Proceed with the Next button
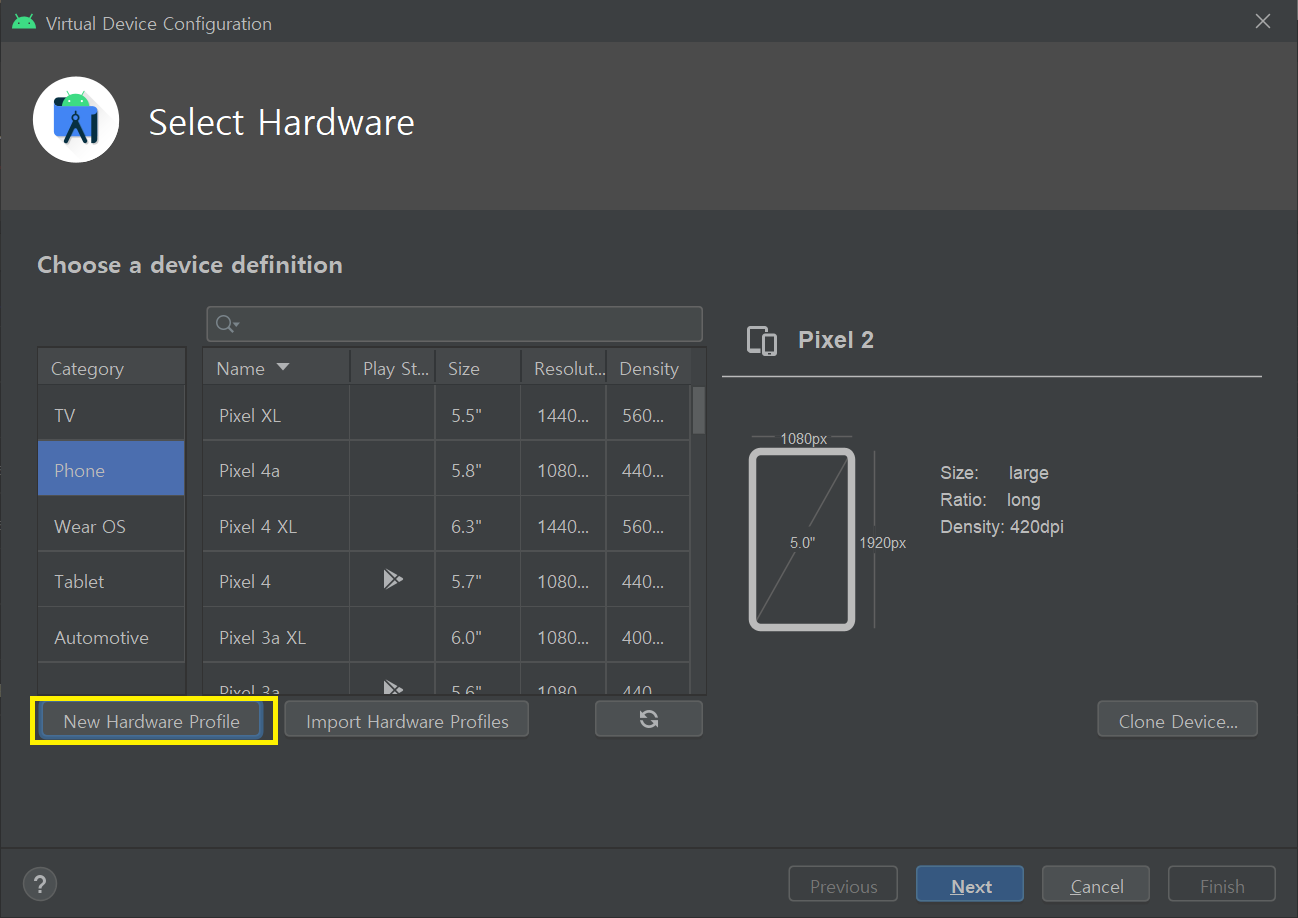The image size is (1298, 918). [x=970, y=886]
